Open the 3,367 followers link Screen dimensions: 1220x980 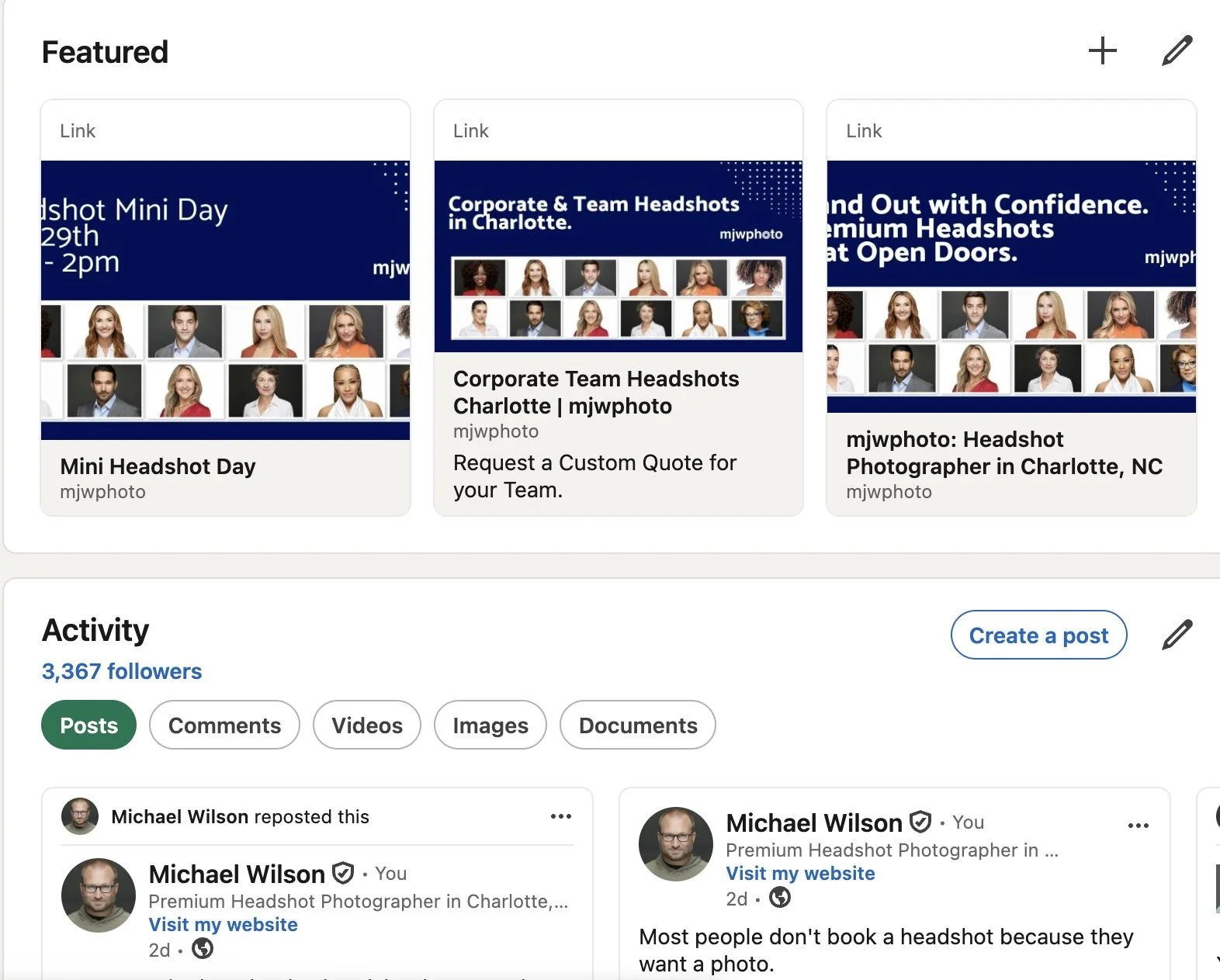pos(122,671)
